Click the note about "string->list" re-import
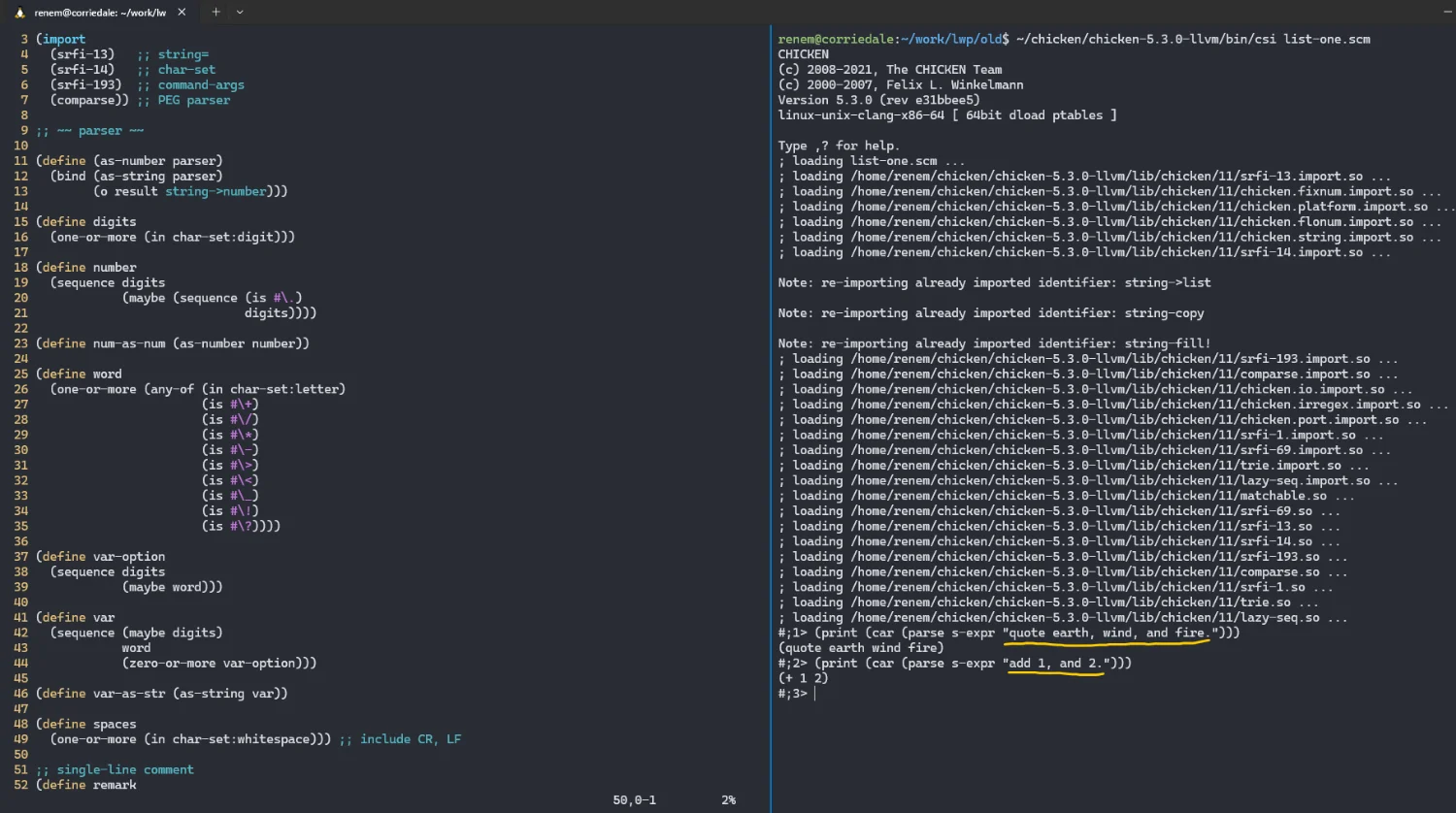This screenshot has width=1456, height=813. [994, 282]
